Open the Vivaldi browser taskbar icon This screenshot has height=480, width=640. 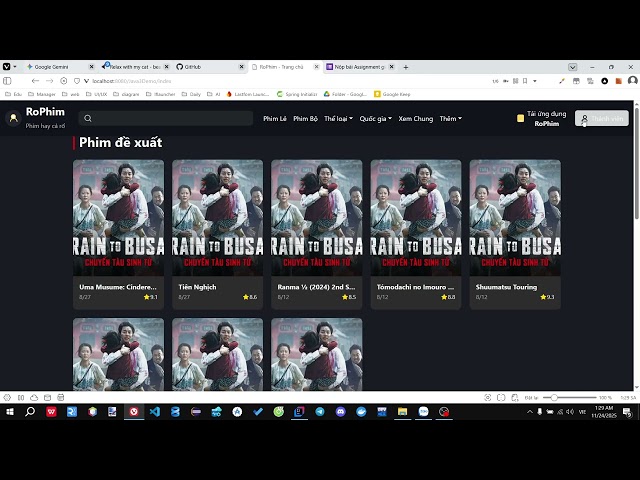pos(134,412)
